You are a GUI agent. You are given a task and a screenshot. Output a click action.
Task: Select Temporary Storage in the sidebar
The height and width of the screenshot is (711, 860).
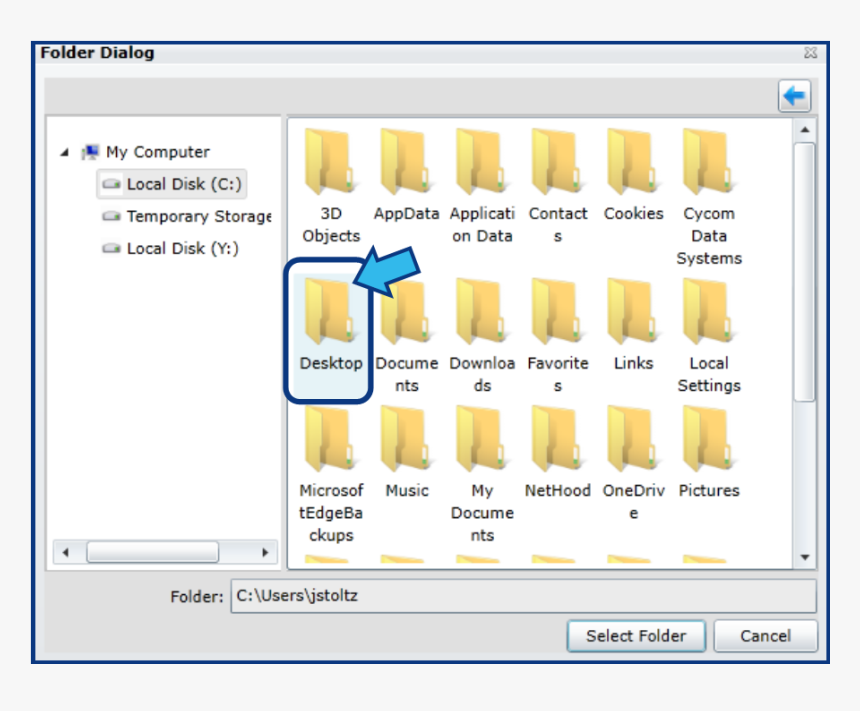(197, 216)
